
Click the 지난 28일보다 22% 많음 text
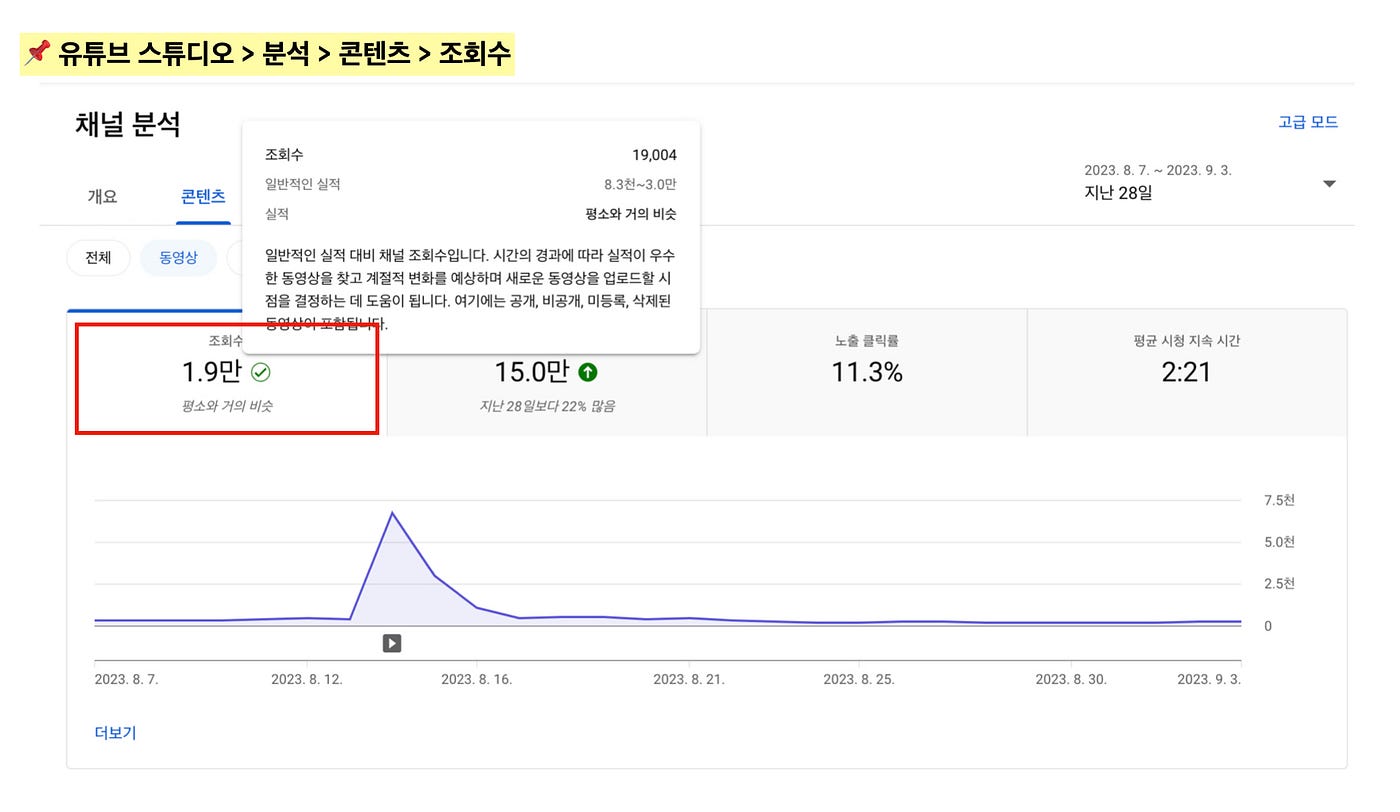547,406
